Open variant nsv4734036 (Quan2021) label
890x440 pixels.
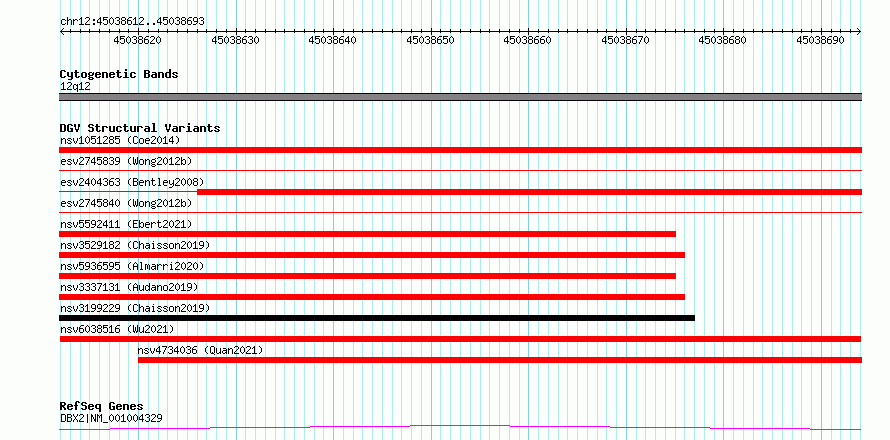click(x=200, y=350)
